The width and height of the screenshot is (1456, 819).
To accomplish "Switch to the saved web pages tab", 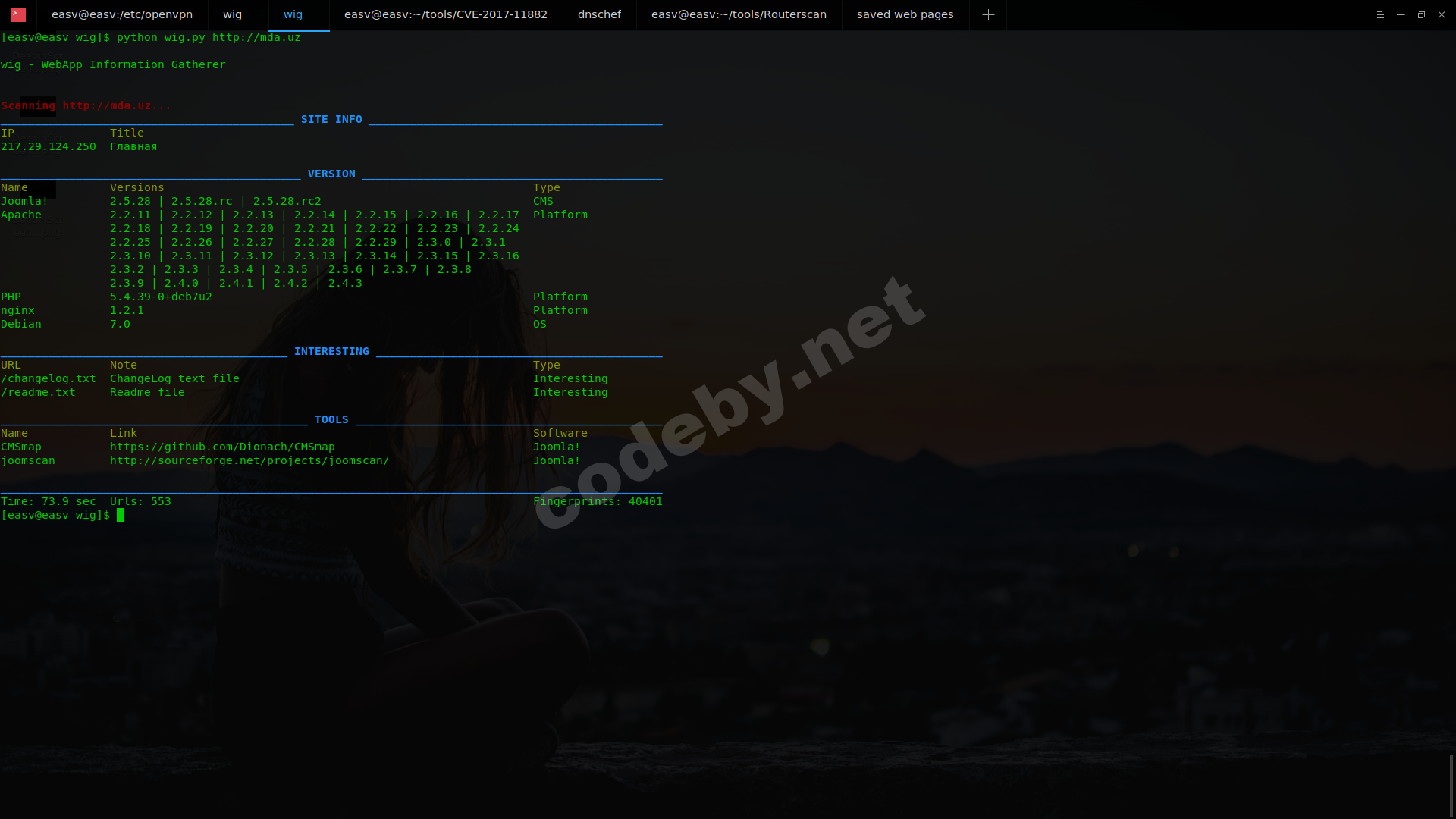I will click(x=905, y=14).
